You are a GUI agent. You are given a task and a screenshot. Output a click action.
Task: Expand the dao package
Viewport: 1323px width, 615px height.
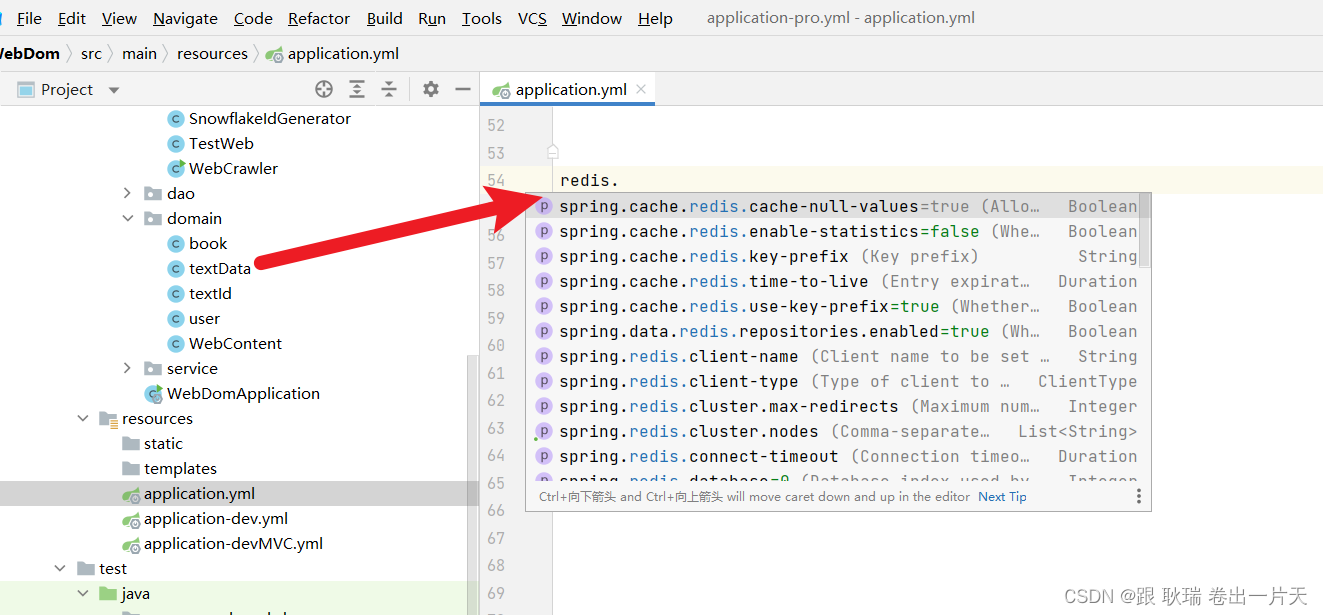pos(126,193)
